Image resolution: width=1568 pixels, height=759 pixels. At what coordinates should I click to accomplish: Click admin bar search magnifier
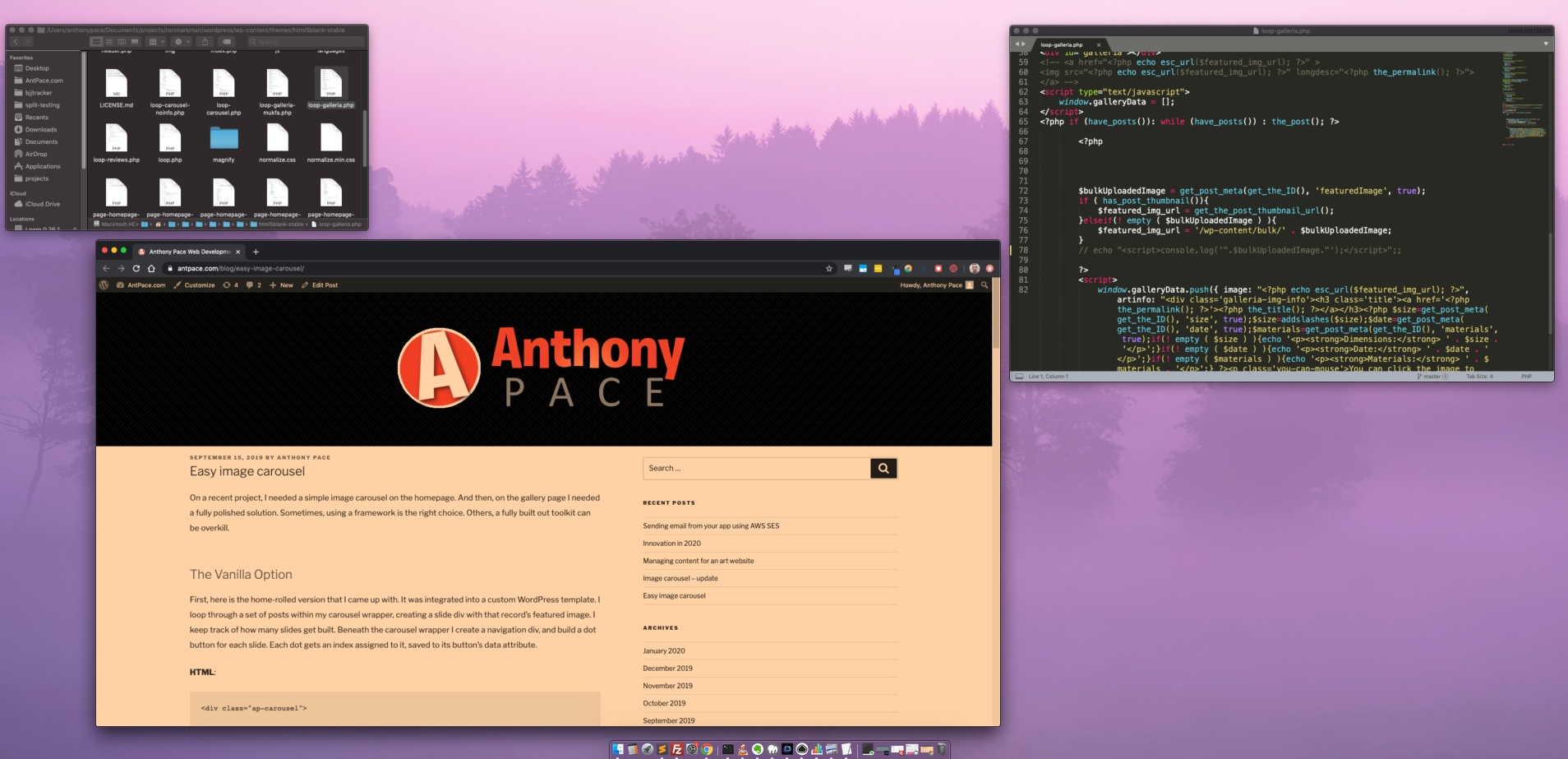pos(985,285)
